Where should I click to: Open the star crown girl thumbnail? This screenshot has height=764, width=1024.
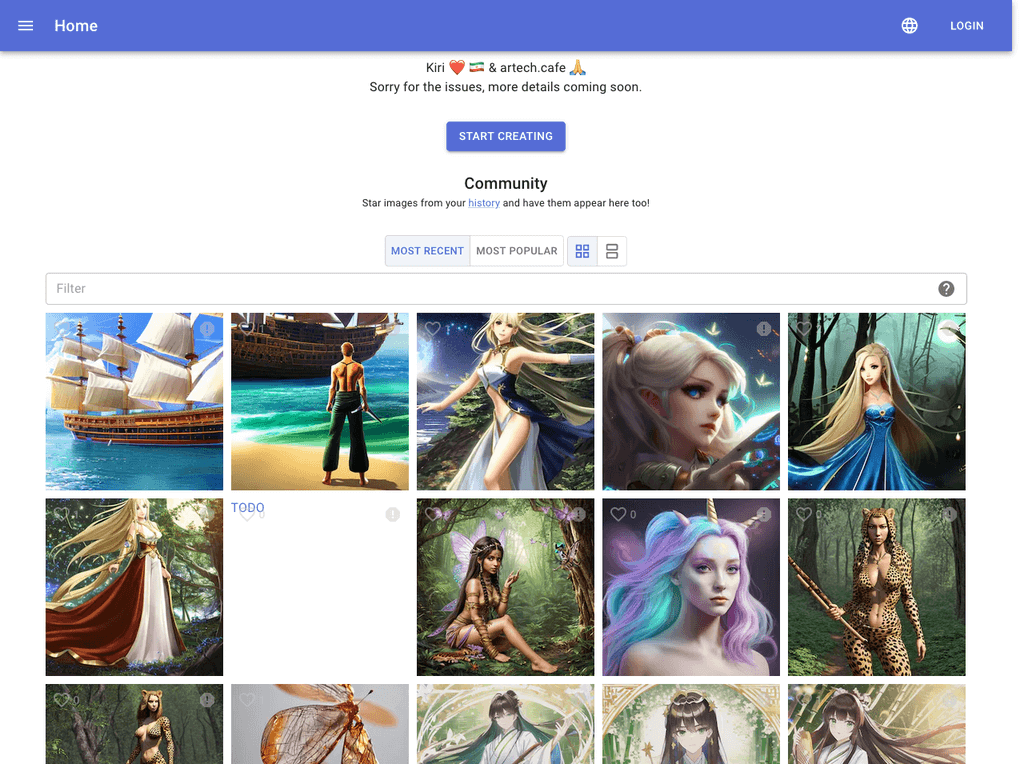[691, 724]
